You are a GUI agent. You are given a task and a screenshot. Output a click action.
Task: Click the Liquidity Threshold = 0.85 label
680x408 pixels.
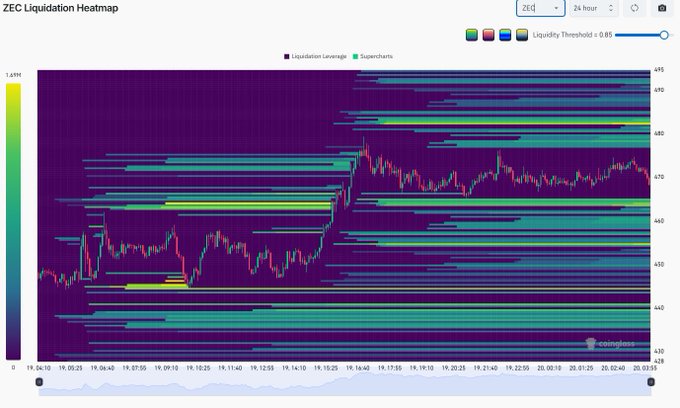[572, 35]
